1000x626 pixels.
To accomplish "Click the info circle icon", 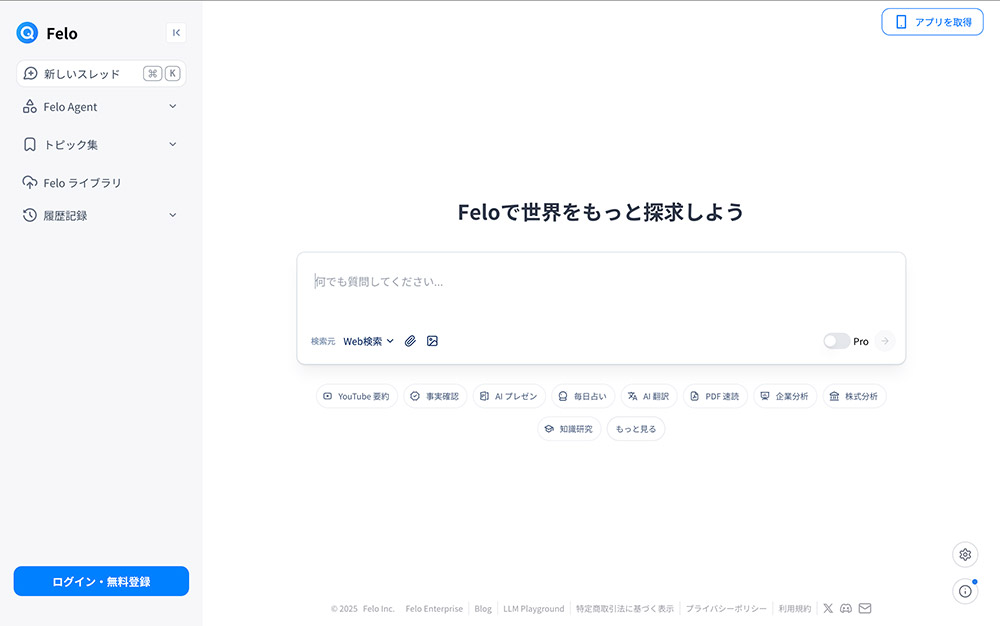I will pyautogui.click(x=965, y=592).
